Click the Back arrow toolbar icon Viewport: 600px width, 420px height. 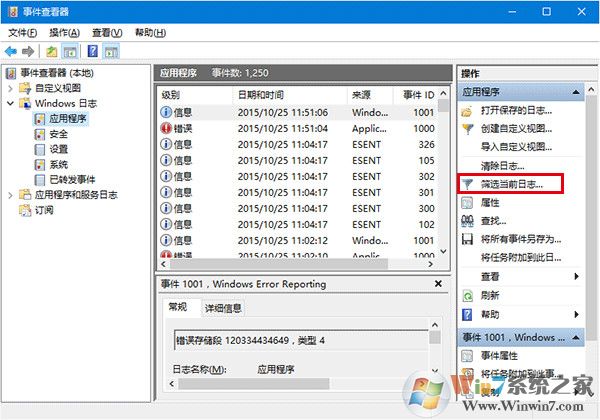click(11, 51)
